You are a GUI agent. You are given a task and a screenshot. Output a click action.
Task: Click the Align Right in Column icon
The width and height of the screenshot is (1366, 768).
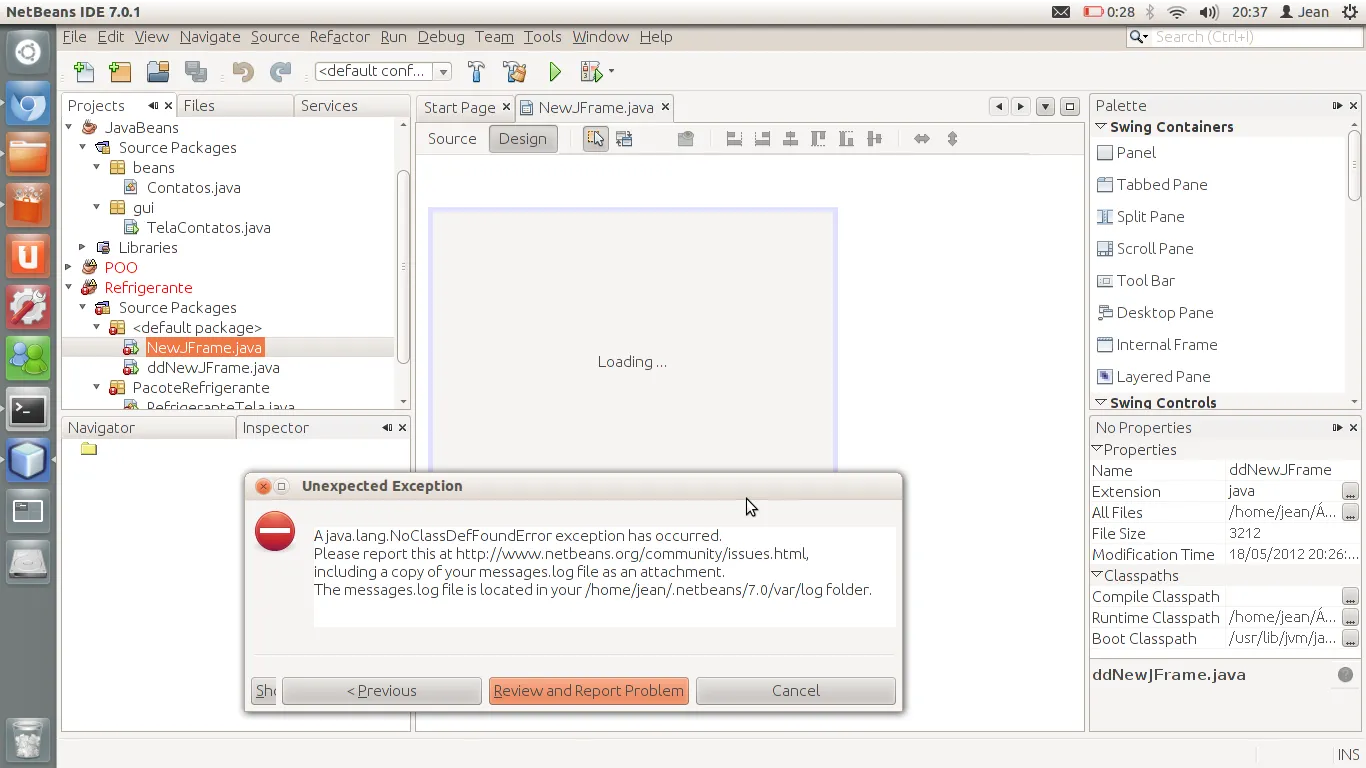click(x=762, y=139)
